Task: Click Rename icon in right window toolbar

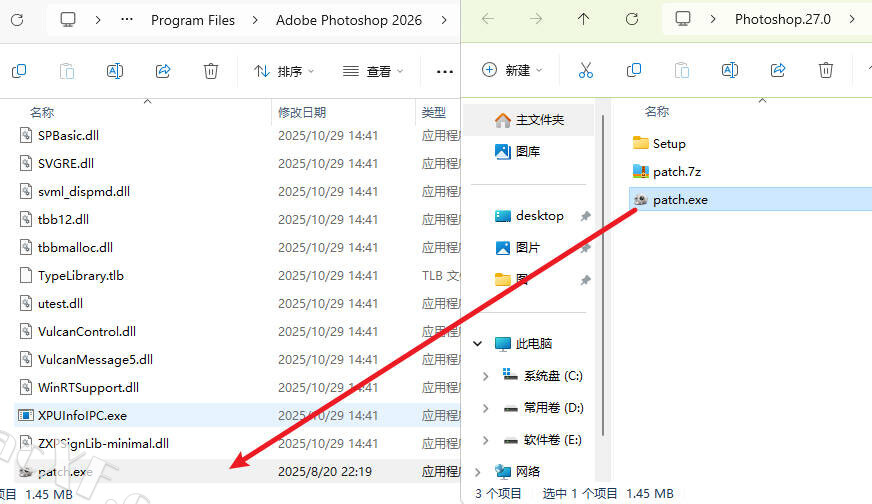Action: [x=730, y=70]
